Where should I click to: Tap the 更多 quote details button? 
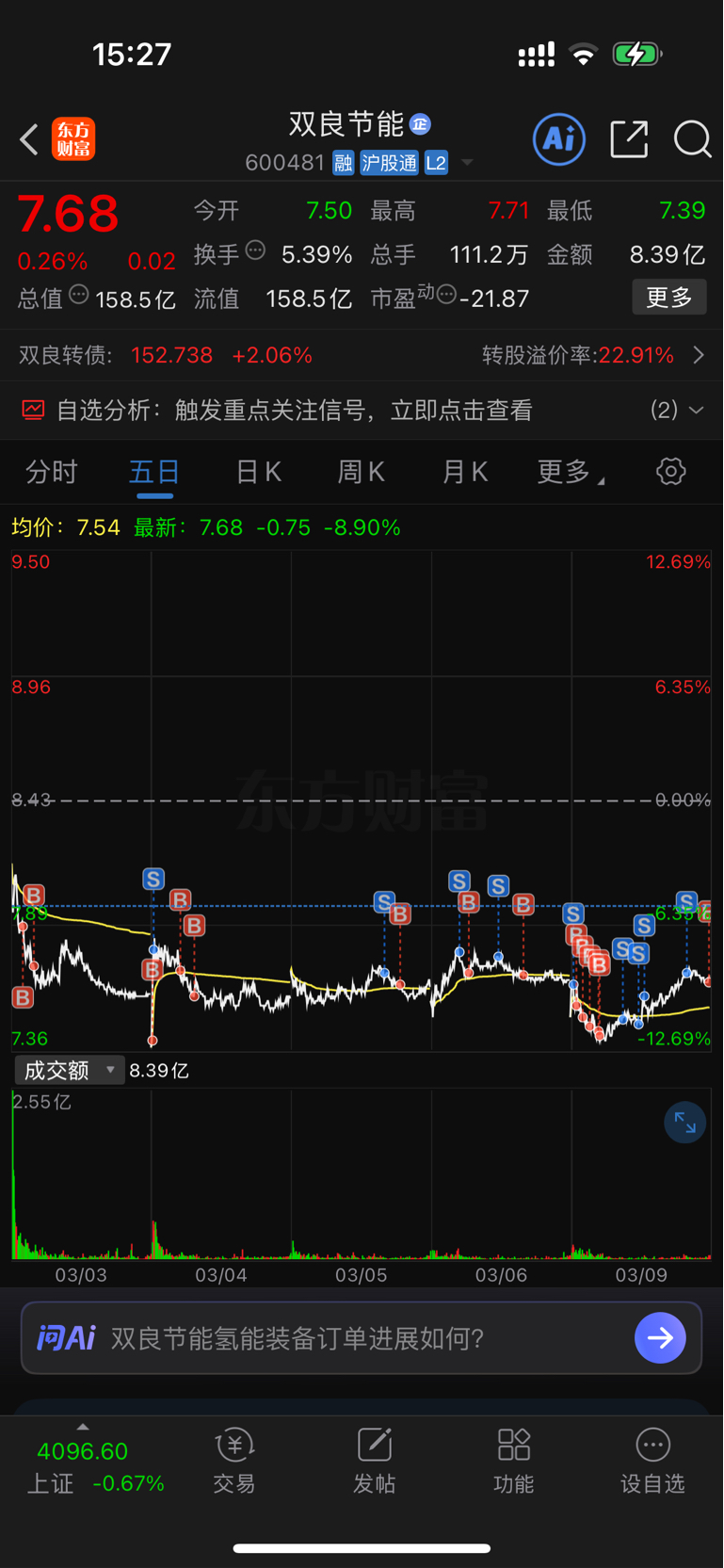click(669, 298)
